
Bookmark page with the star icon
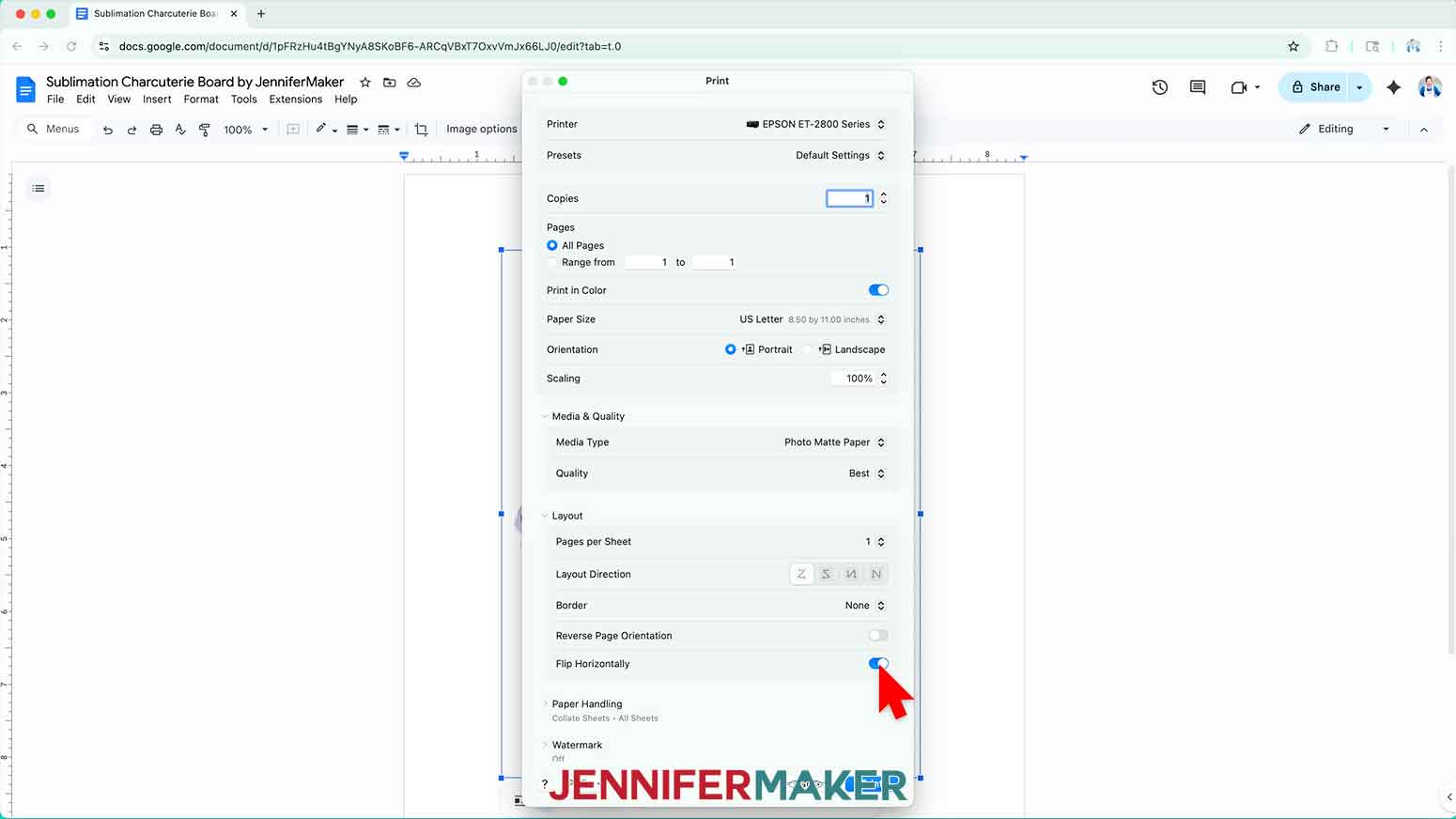pyautogui.click(x=1293, y=46)
